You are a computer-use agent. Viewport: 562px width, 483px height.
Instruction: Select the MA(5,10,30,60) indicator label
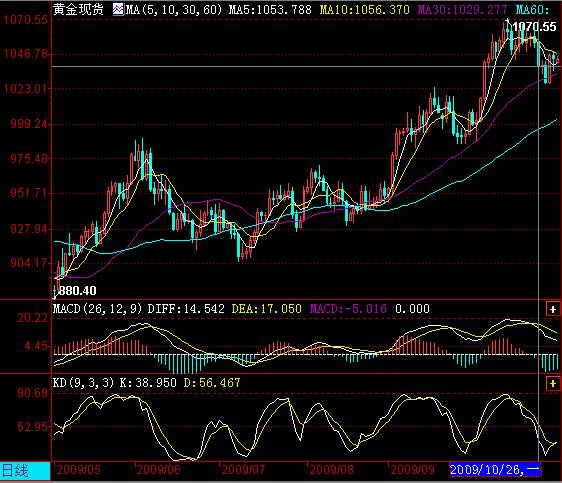(174, 9)
